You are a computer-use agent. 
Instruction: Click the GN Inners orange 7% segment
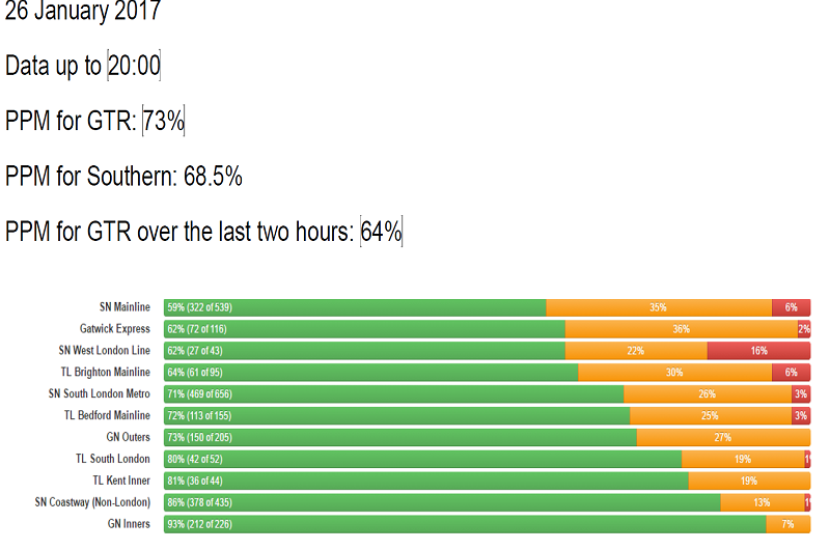click(x=787, y=524)
